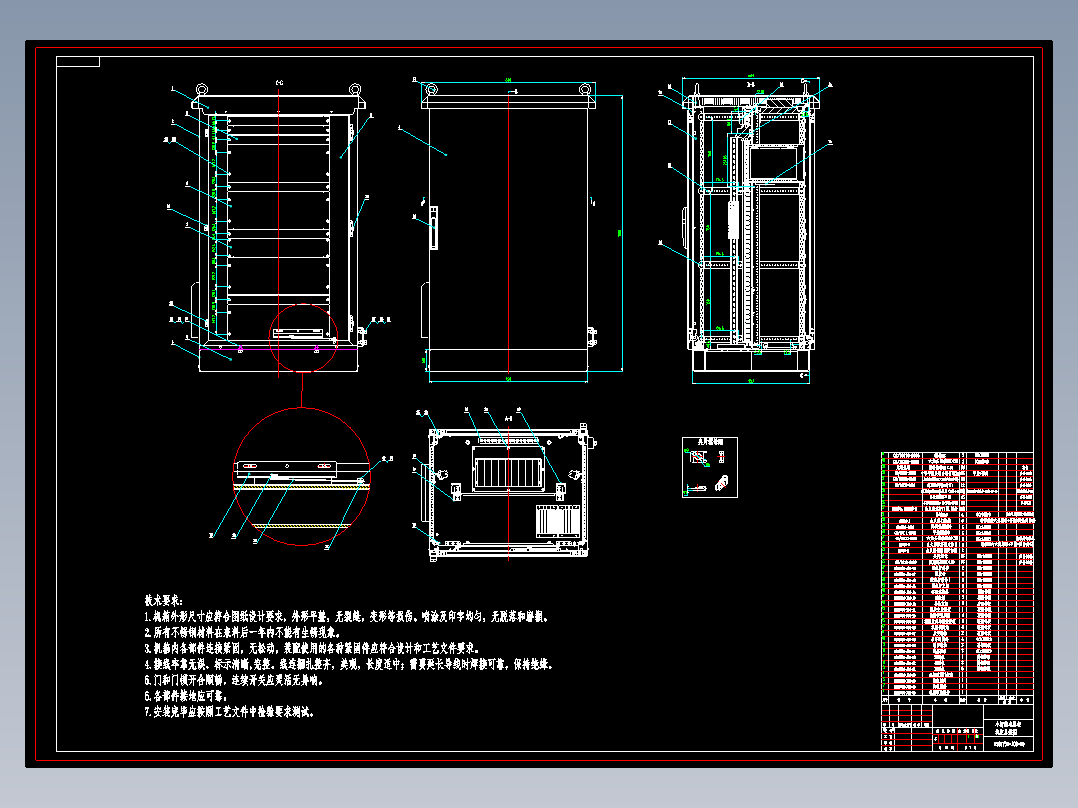Select the right lifting eye of closed-door view

coord(585,89)
